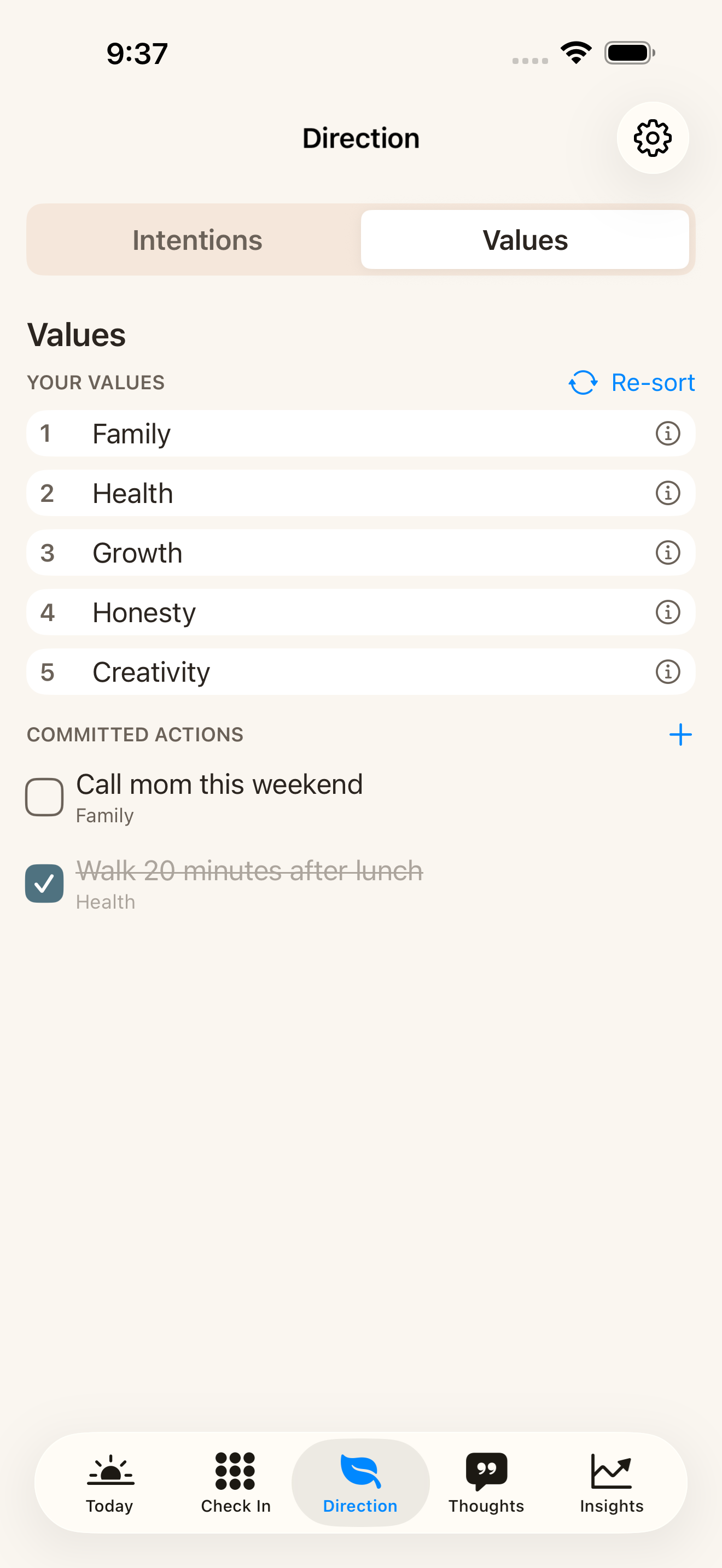
Task: Switch to the Intentions segment
Action: click(196, 240)
